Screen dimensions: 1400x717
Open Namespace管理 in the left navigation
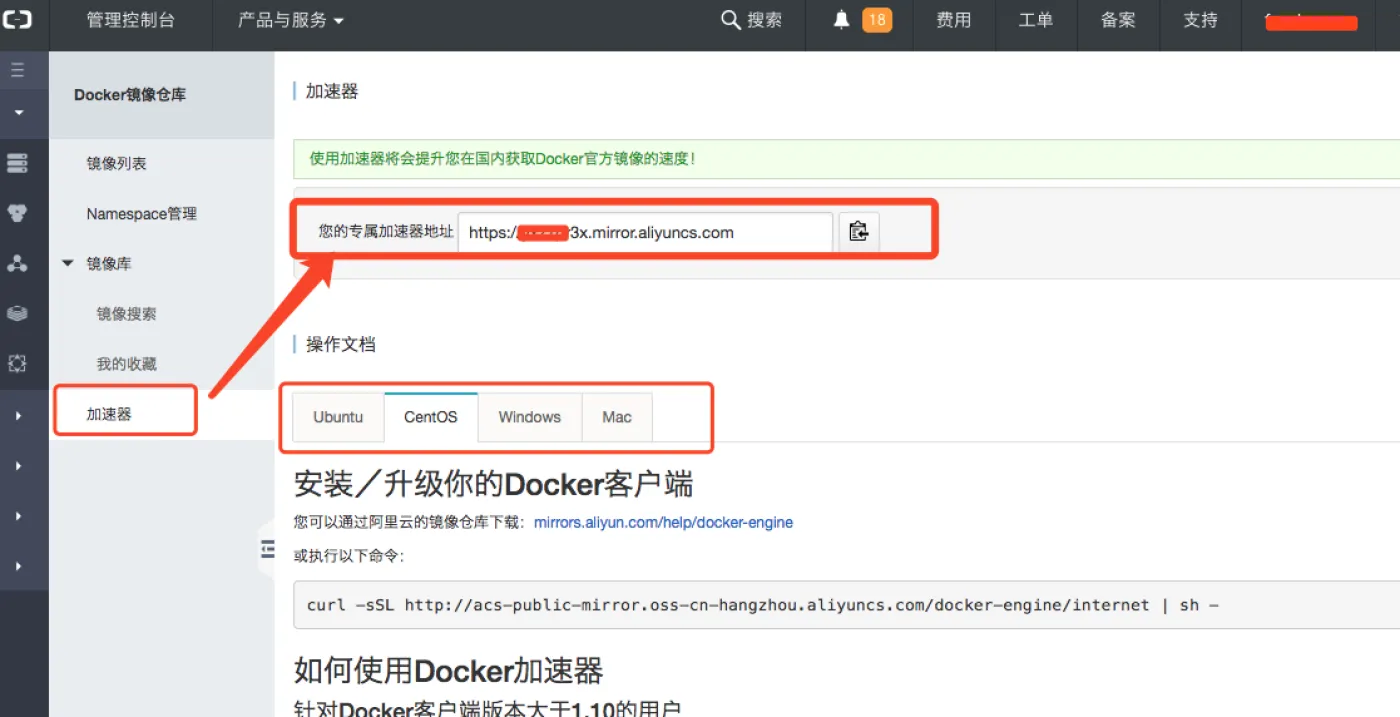[141, 213]
